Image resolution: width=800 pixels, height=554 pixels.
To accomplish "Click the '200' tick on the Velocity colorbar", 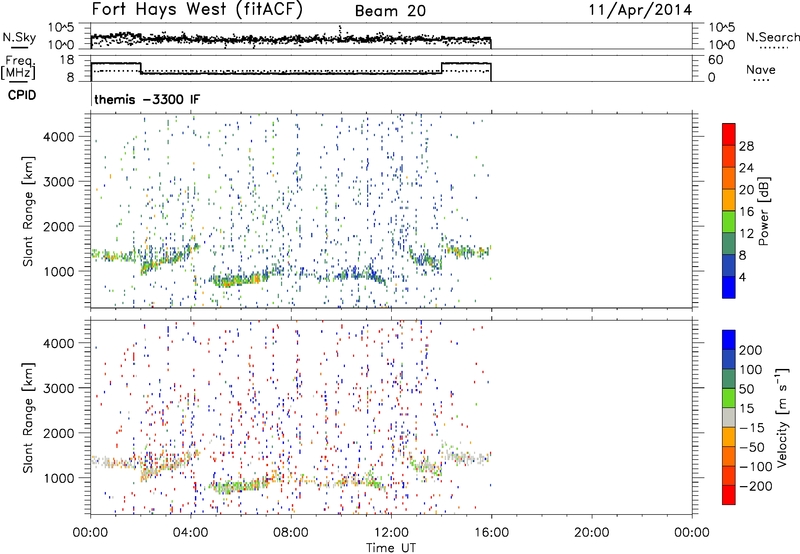I will click(x=751, y=350).
